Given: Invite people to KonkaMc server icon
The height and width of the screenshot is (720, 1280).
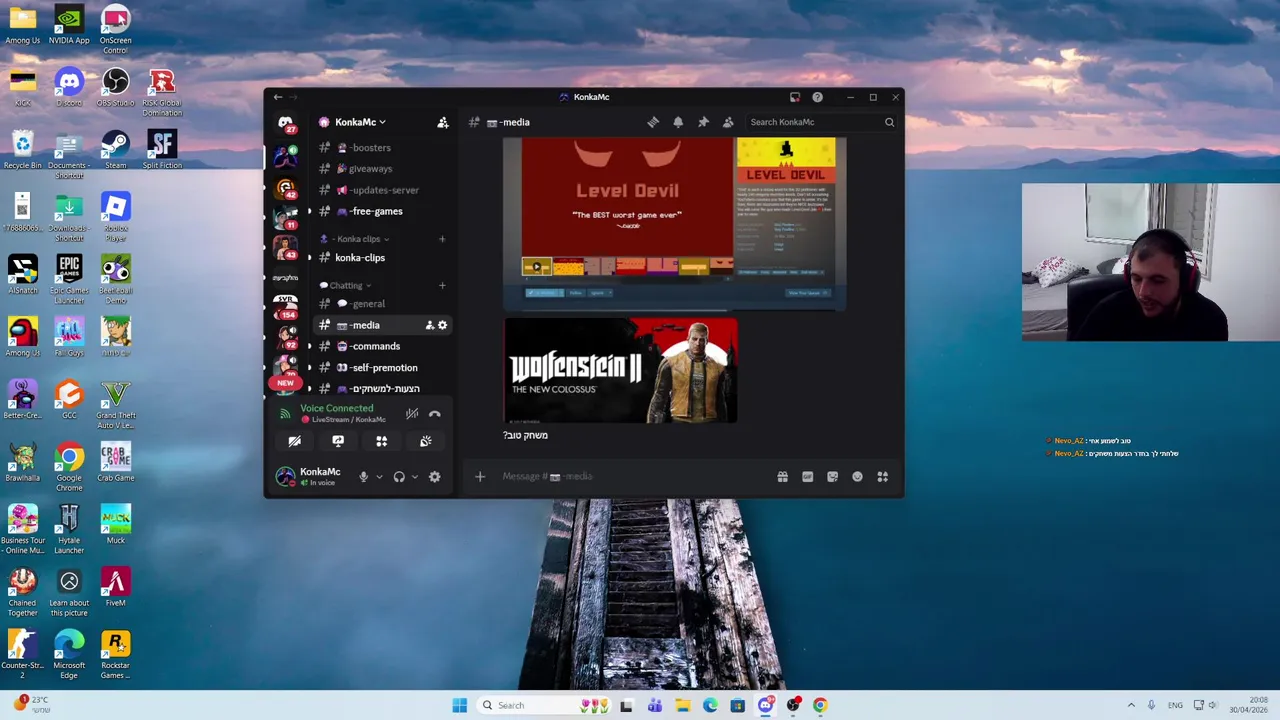Looking at the screenshot, I should point(443,122).
